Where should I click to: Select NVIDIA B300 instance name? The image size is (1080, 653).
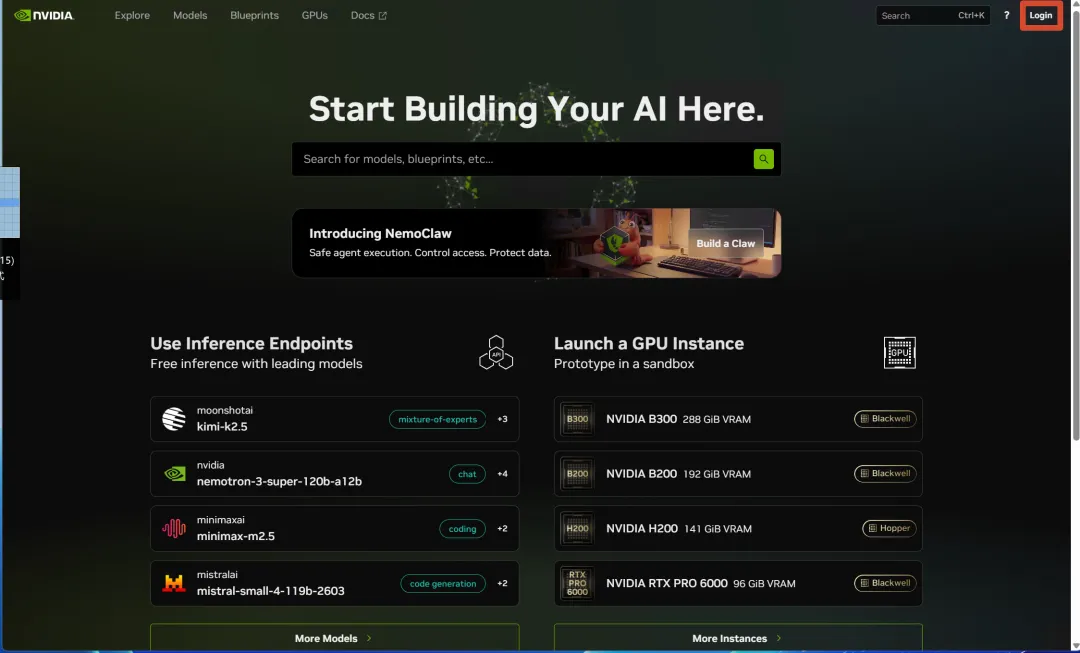(641, 419)
